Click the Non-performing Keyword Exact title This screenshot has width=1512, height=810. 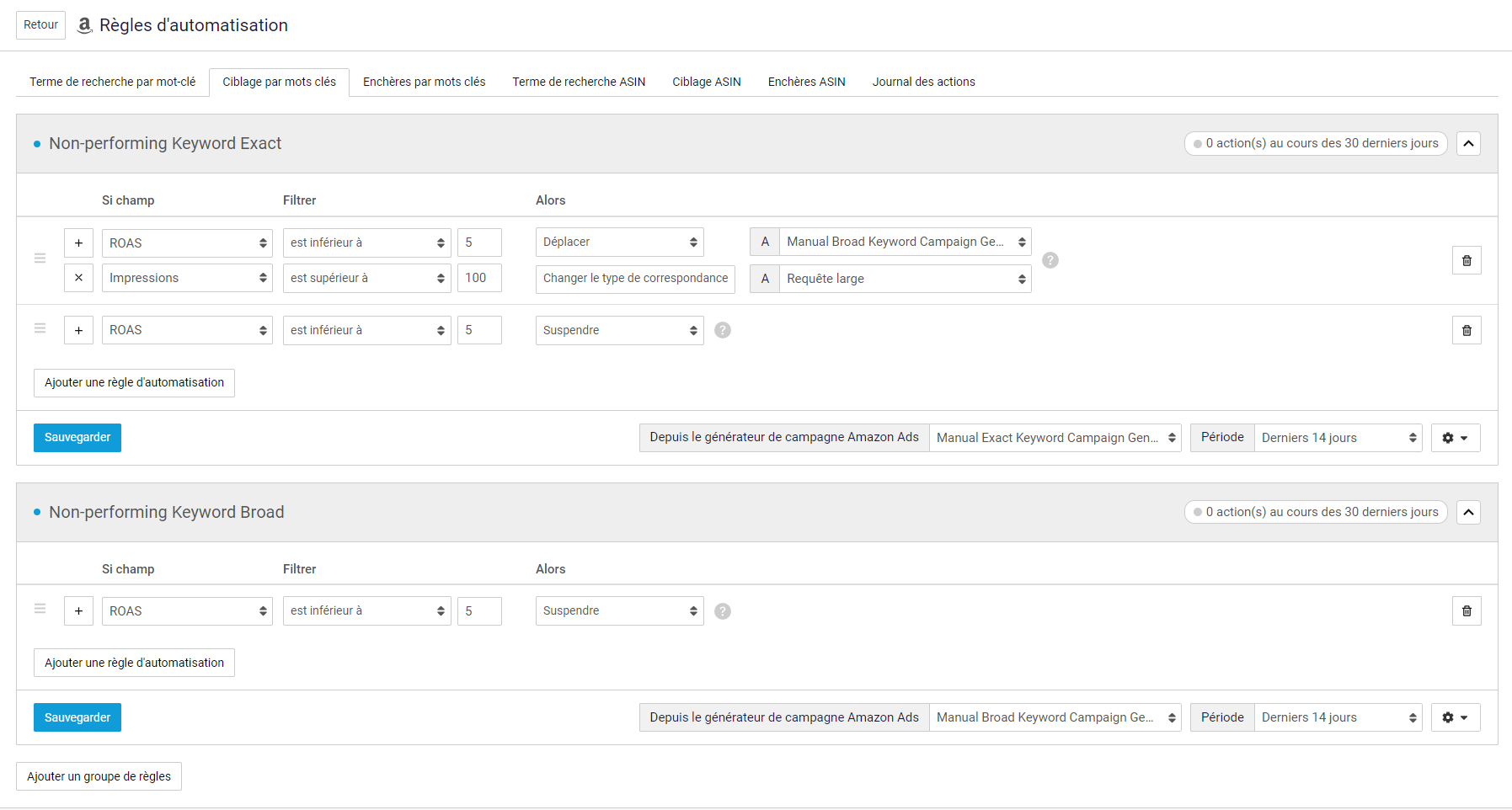165,143
